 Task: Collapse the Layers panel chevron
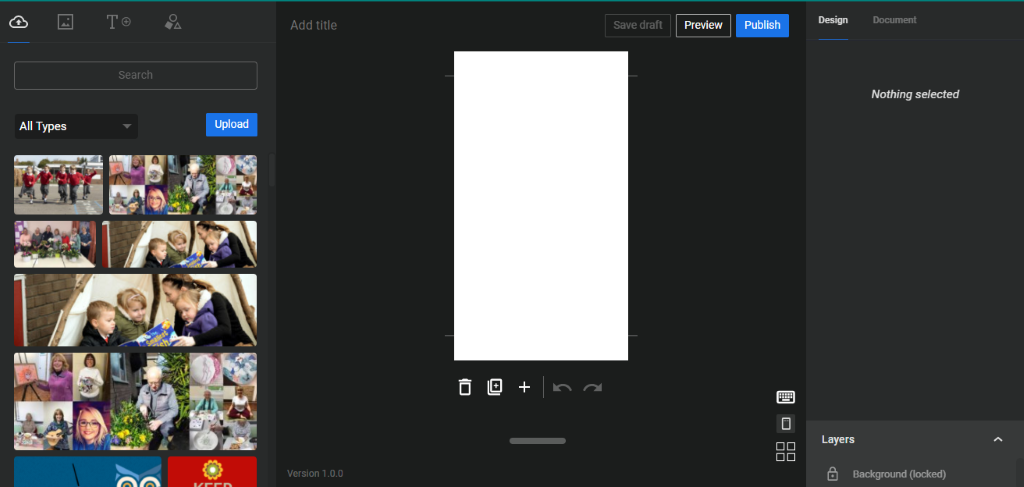(998, 439)
